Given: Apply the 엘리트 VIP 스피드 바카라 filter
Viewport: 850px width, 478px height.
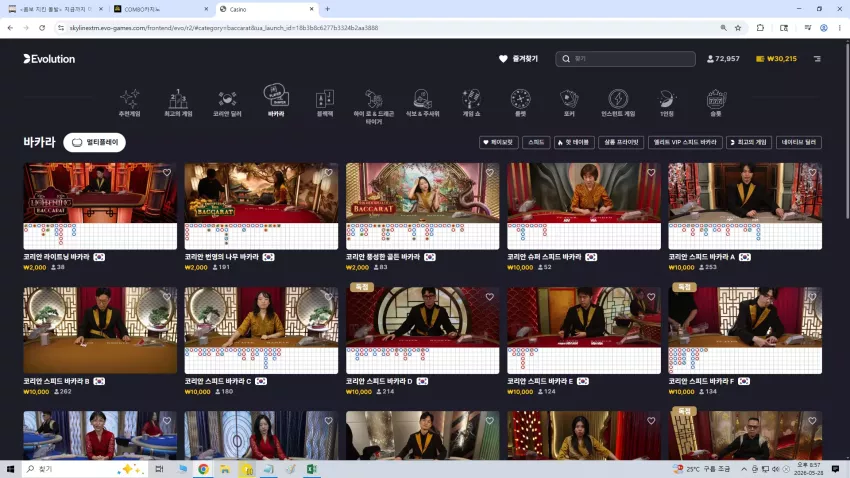Looking at the screenshot, I should [x=685, y=142].
